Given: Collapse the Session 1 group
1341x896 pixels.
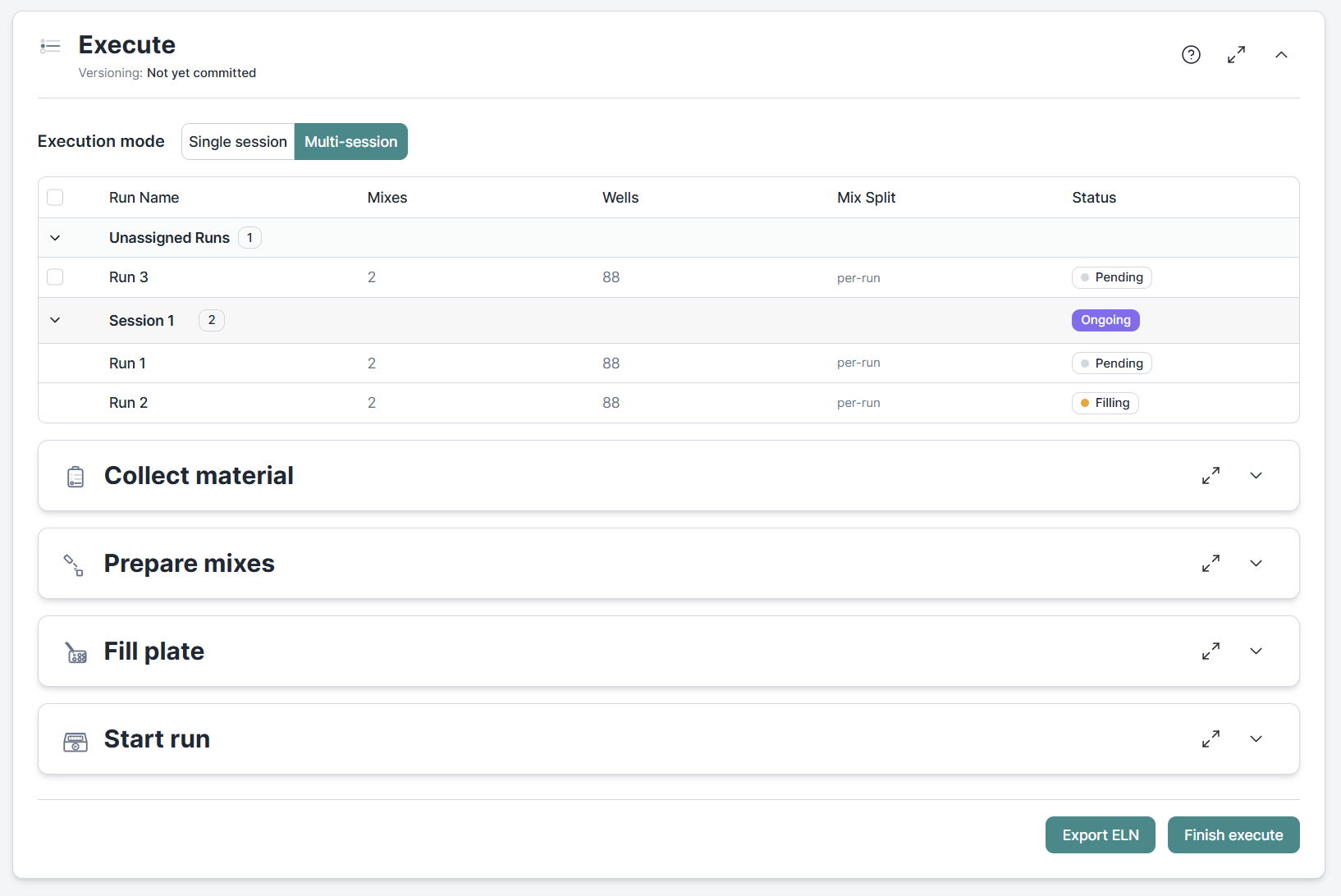Looking at the screenshot, I should pyautogui.click(x=55, y=320).
